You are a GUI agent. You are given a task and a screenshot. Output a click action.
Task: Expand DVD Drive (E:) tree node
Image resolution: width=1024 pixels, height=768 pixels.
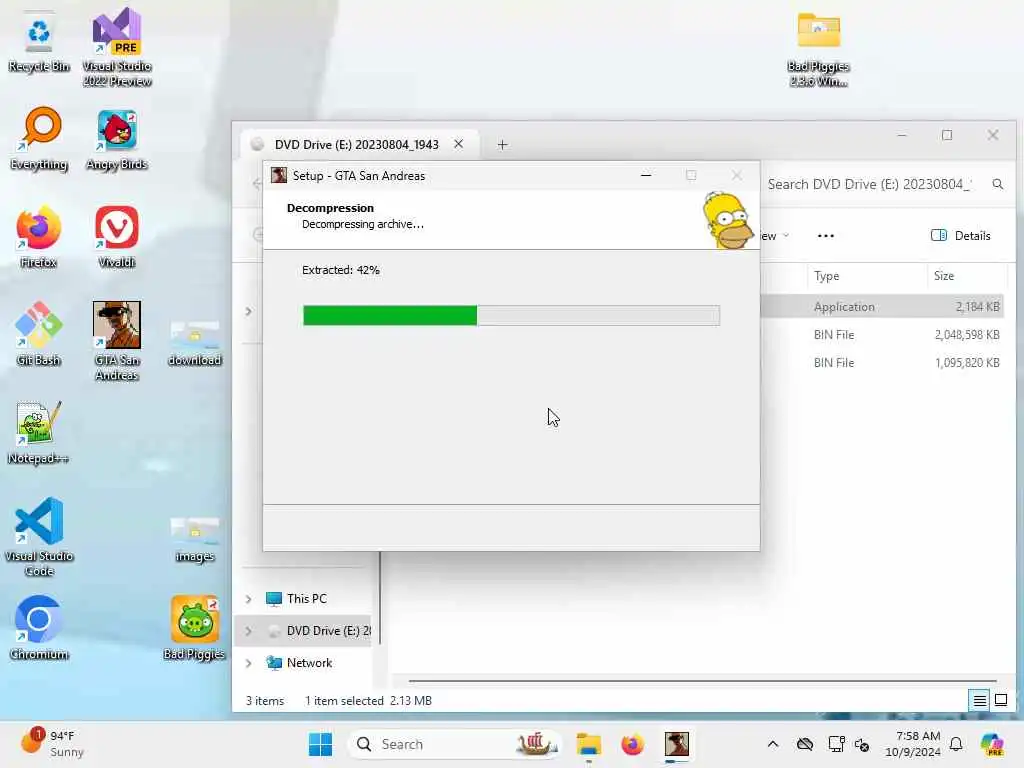point(248,631)
